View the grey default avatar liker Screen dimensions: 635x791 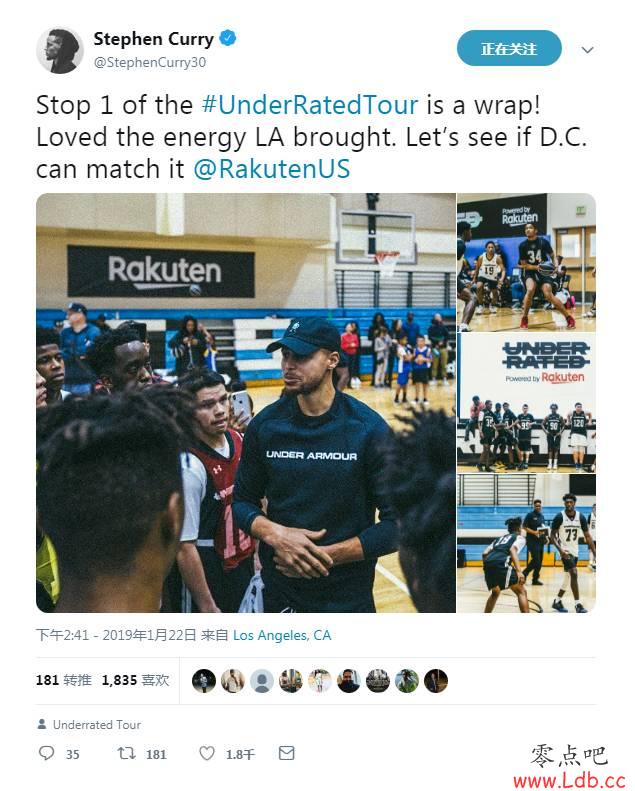click(262, 681)
